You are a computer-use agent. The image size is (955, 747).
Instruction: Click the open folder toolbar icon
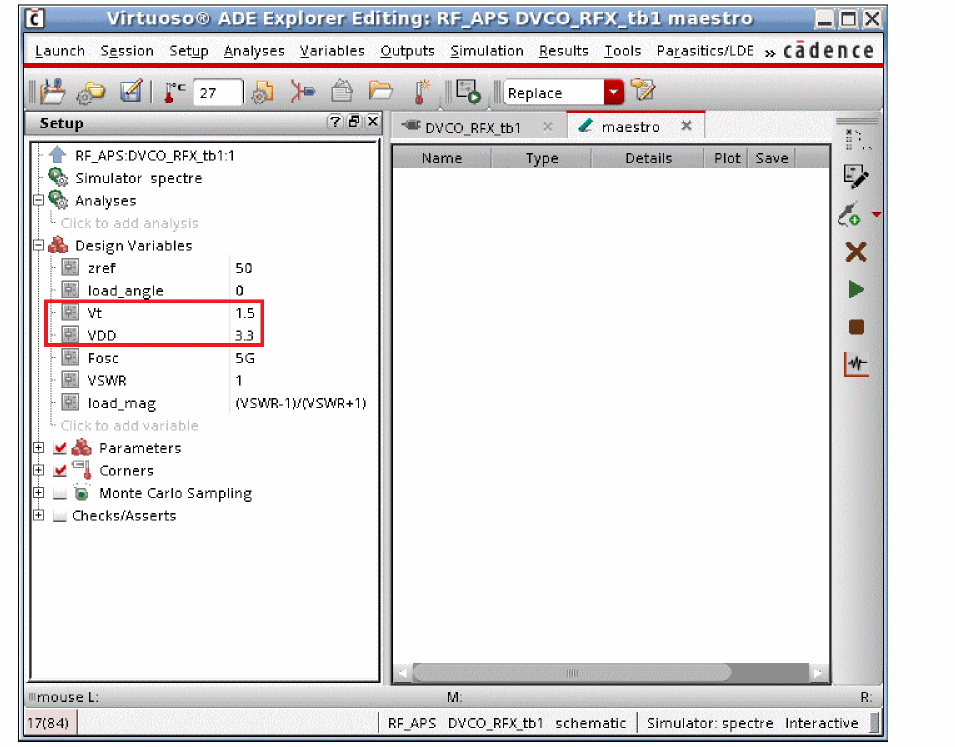[381, 91]
